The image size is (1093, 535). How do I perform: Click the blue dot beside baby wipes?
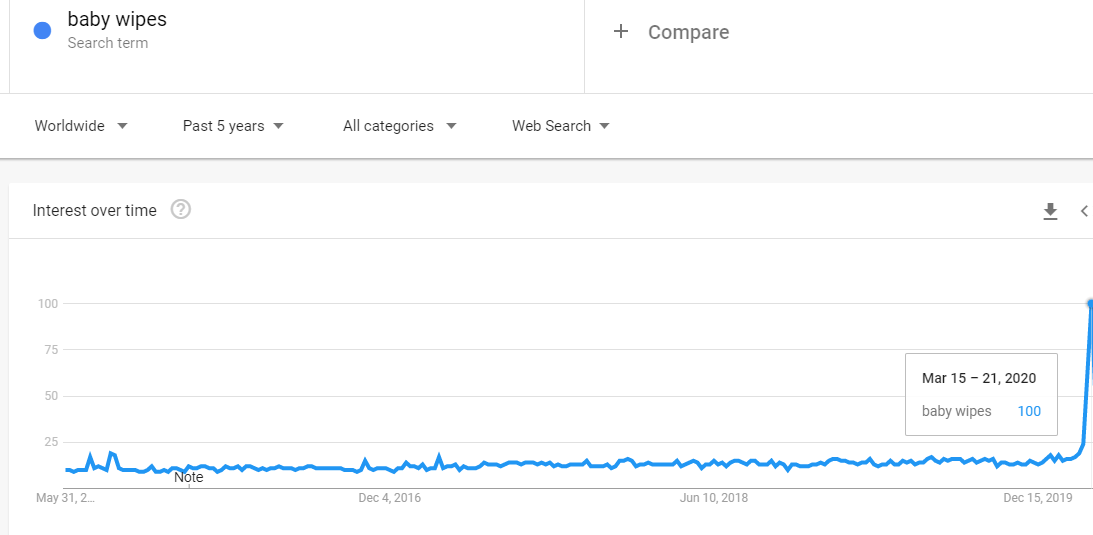click(x=42, y=30)
